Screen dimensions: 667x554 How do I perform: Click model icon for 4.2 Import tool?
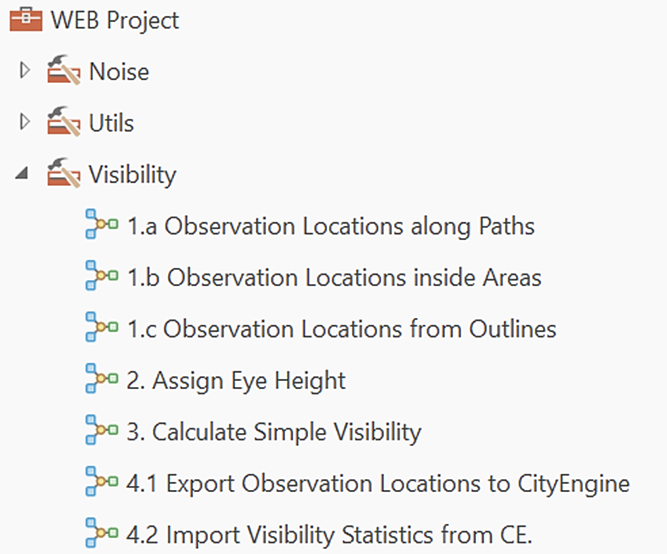coord(102,536)
